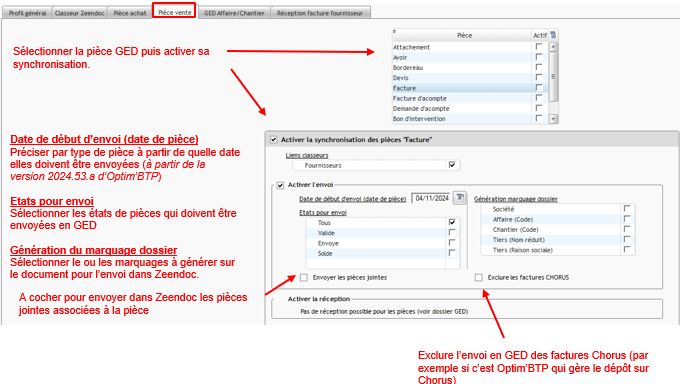Enable Tiers (Raison sociale) marquage checkbox
Image resolution: width=680 pixels, height=384 pixels.
[627, 249]
